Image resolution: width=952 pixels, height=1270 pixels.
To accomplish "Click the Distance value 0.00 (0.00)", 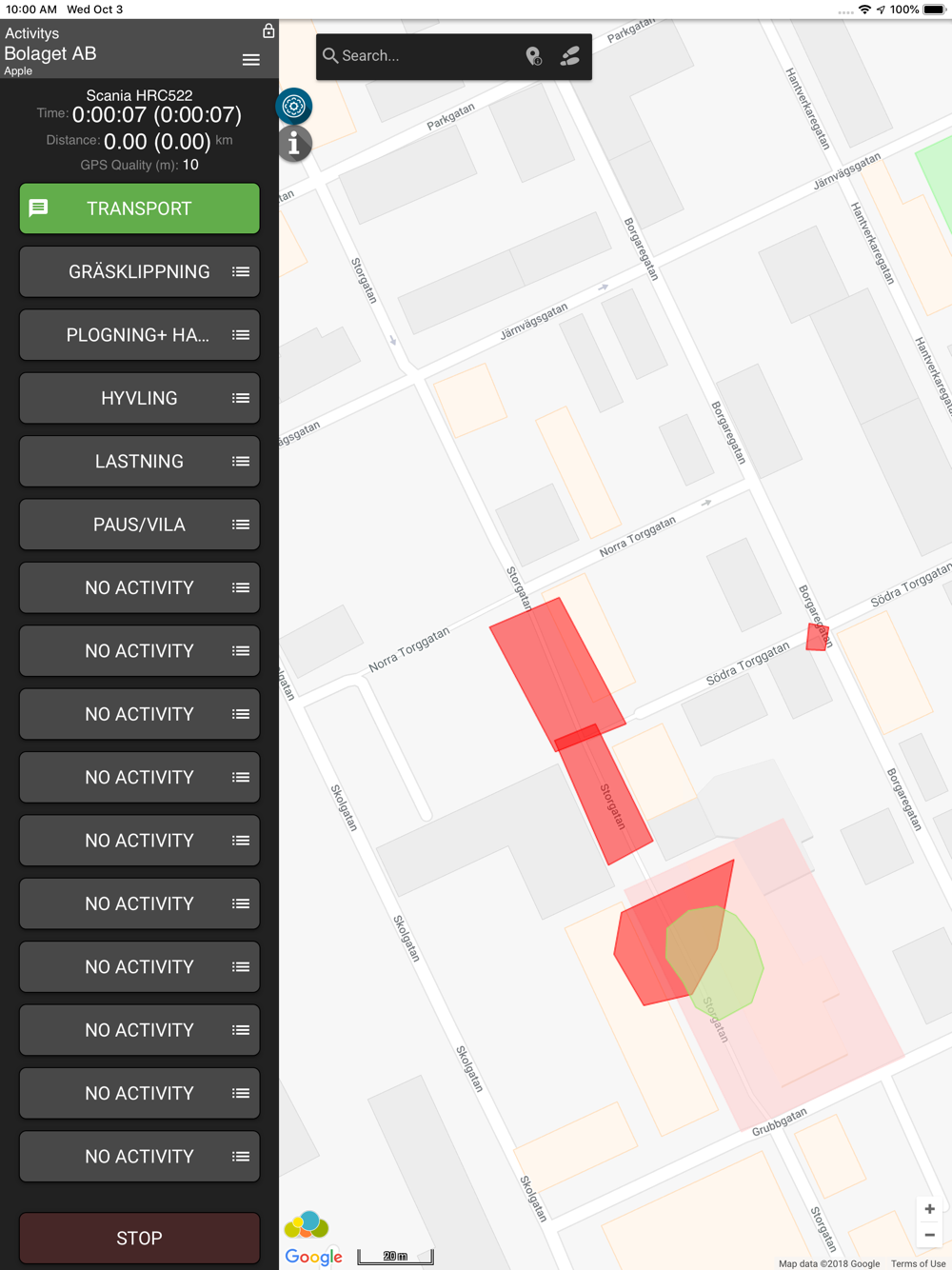I will click(157, 142).
